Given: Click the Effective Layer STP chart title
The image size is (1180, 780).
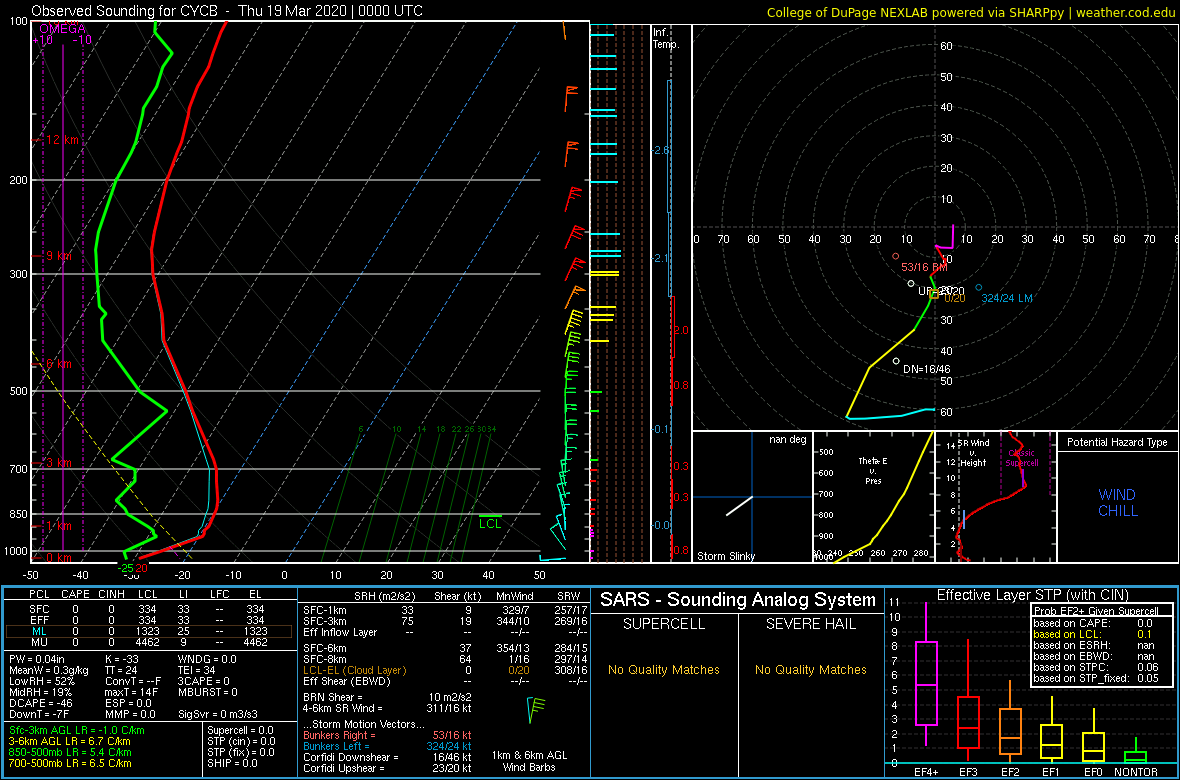Looking at the screenshot, I should click(1031, 596).
